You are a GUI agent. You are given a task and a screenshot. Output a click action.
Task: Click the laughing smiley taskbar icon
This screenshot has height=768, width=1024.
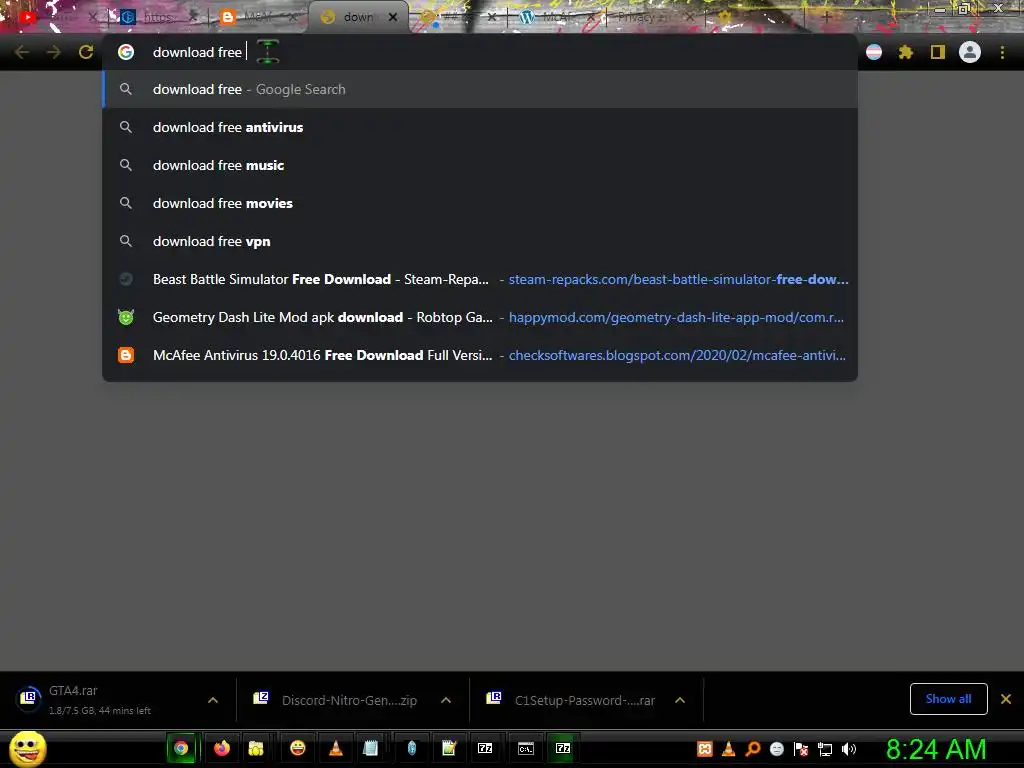(x=298, y=748)
